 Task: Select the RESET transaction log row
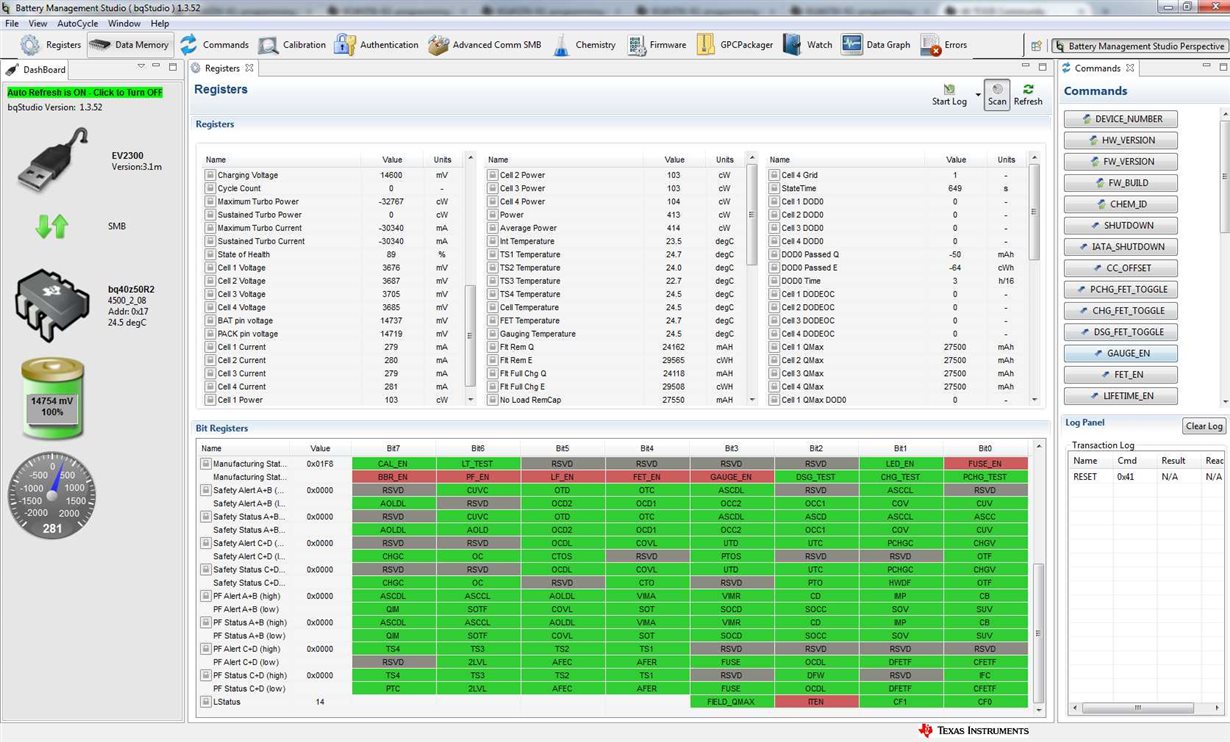(x=1147, y=477)
